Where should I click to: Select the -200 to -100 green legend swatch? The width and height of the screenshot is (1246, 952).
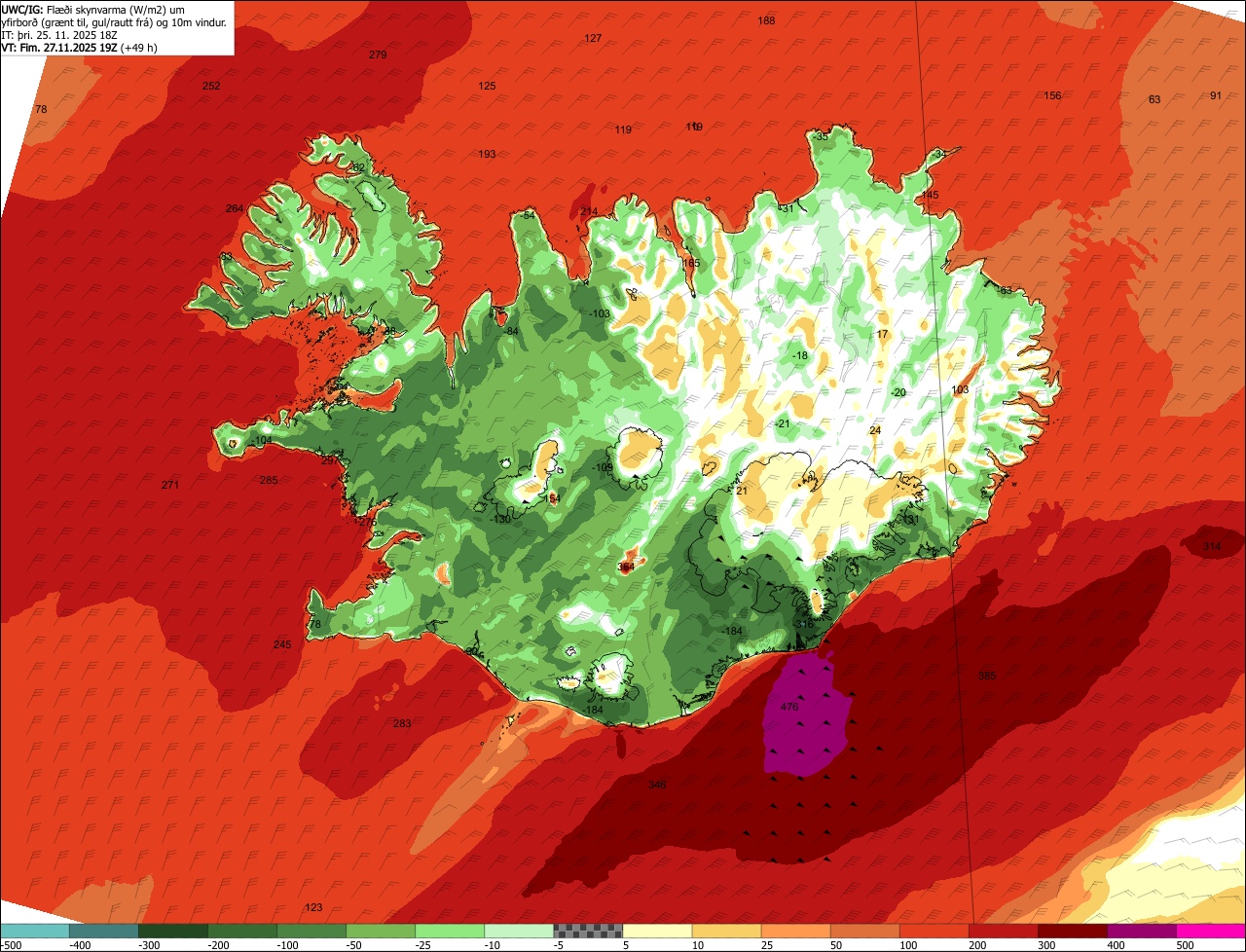242,930
